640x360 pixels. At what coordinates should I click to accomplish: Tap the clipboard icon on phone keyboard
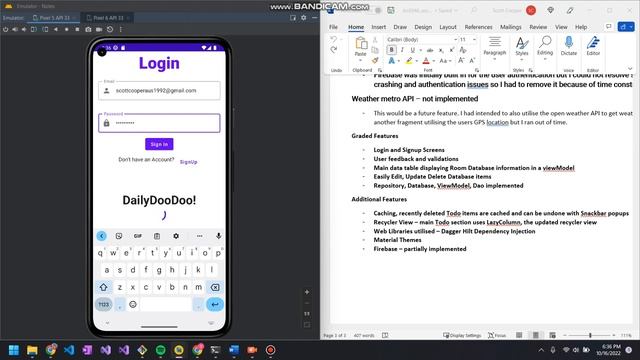(x=157, y=236)
